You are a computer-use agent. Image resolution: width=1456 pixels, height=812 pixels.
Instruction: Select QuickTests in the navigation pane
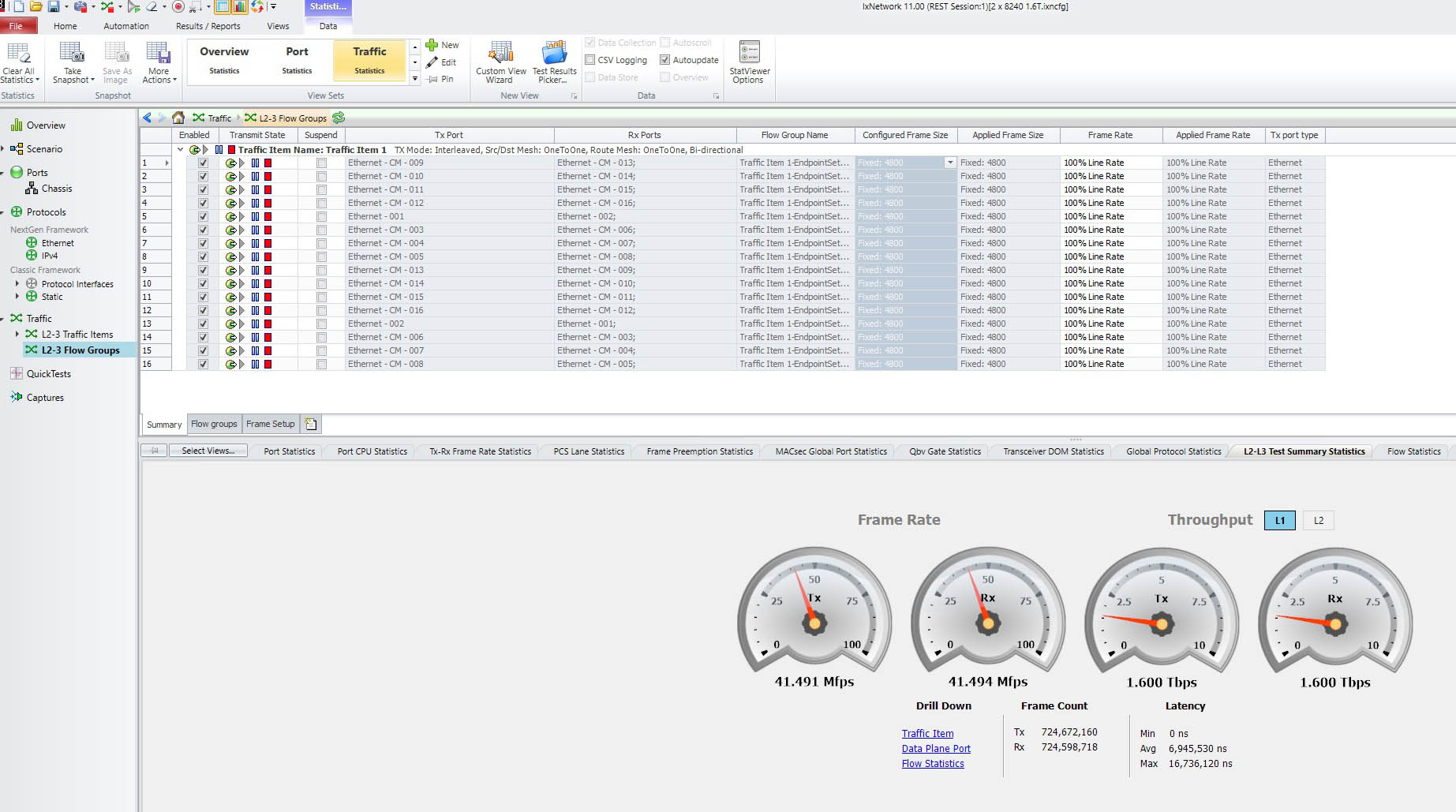(x=48, y=374)
